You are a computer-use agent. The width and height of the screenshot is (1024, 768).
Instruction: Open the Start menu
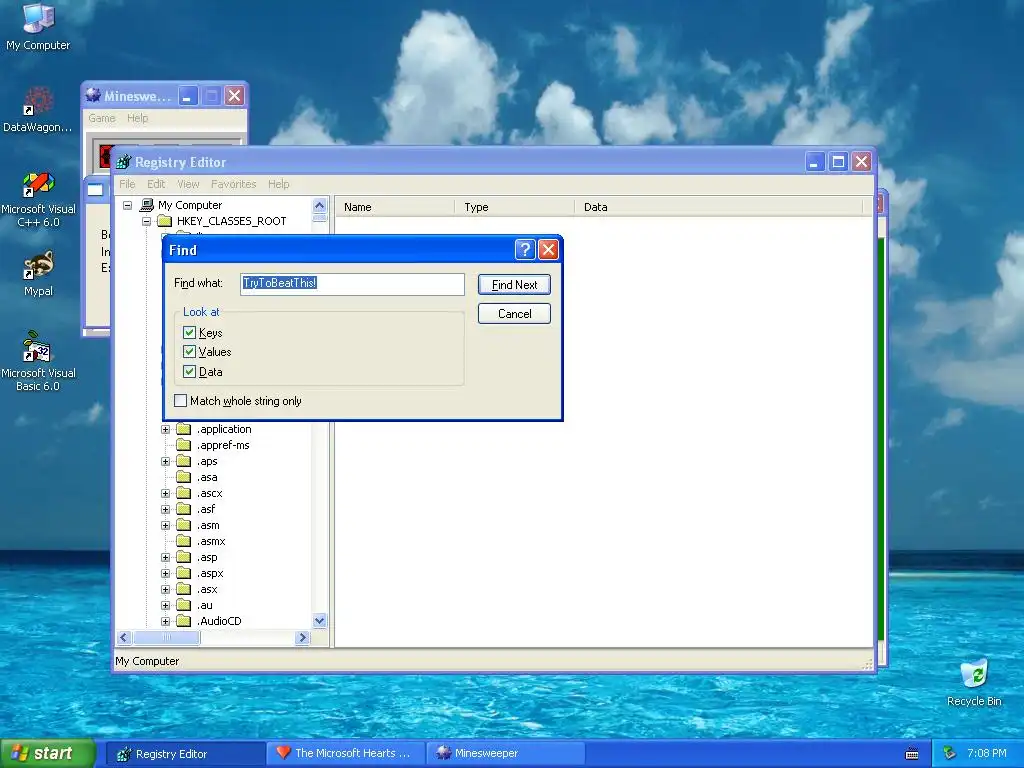tap(46, 754)
